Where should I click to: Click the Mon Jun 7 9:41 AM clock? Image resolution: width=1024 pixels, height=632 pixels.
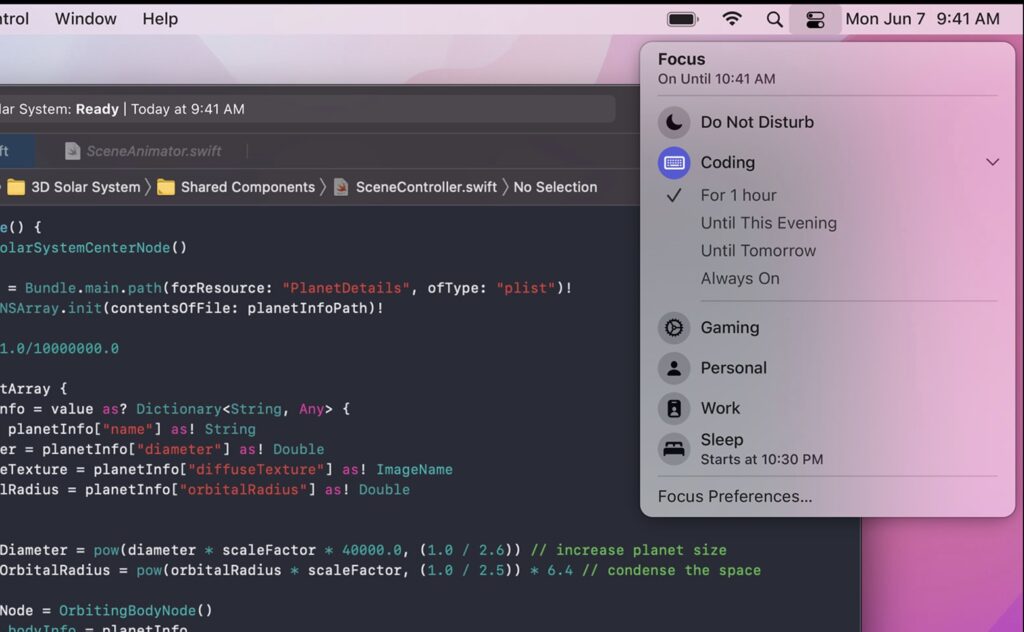(922, 19)
